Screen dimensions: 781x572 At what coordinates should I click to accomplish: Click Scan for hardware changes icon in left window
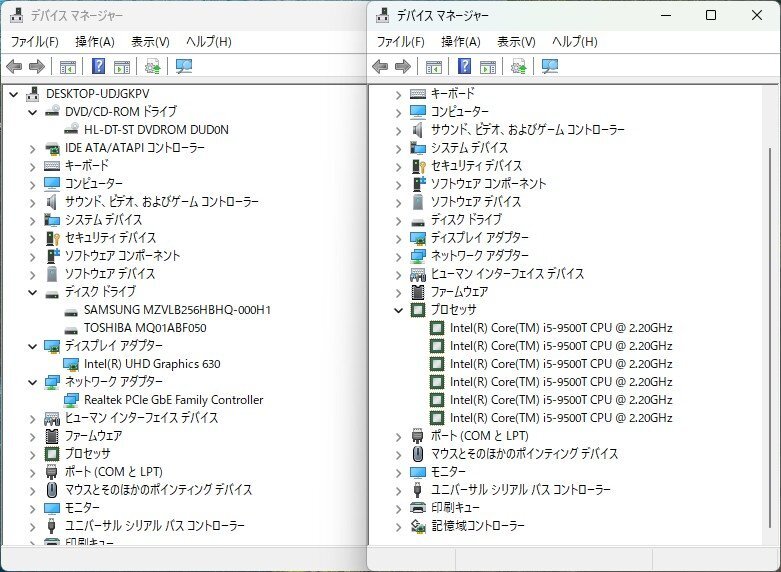[184, 66]
